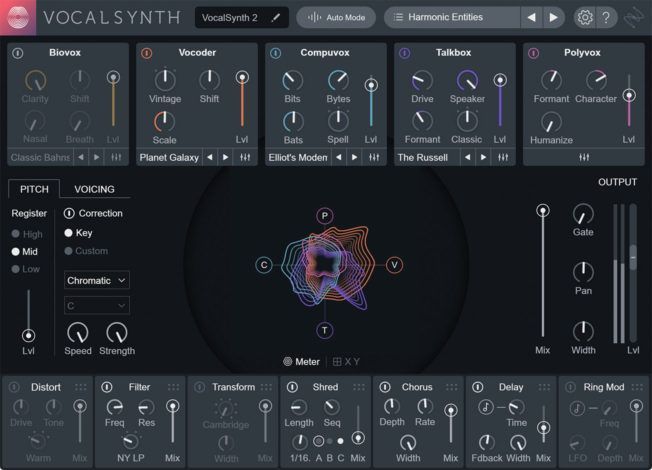The image size is (652, 470).
Task: Click the Ring Mod tempo sync note icon
Action: coord(577,408)
